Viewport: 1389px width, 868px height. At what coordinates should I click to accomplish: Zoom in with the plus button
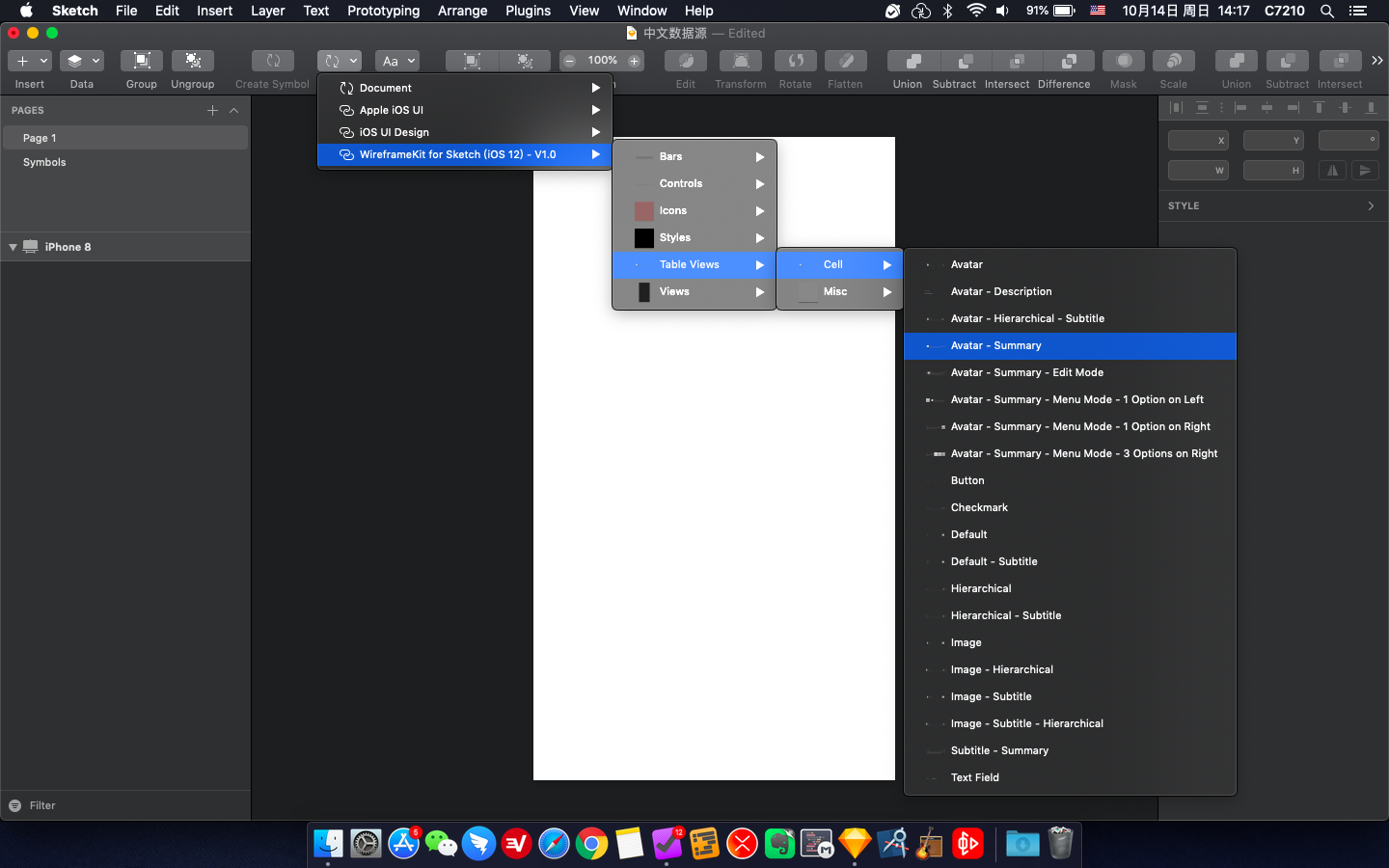[634, 61]
